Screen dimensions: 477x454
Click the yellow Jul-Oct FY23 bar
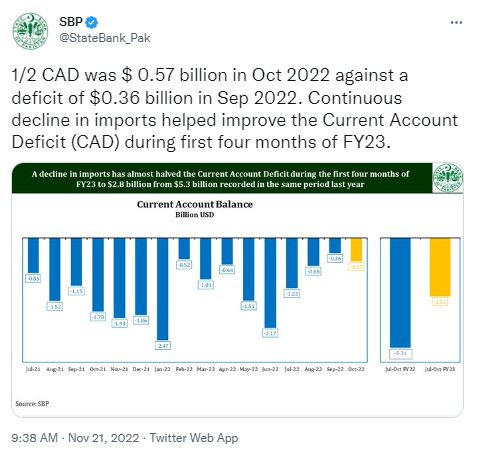coord(440,267)
